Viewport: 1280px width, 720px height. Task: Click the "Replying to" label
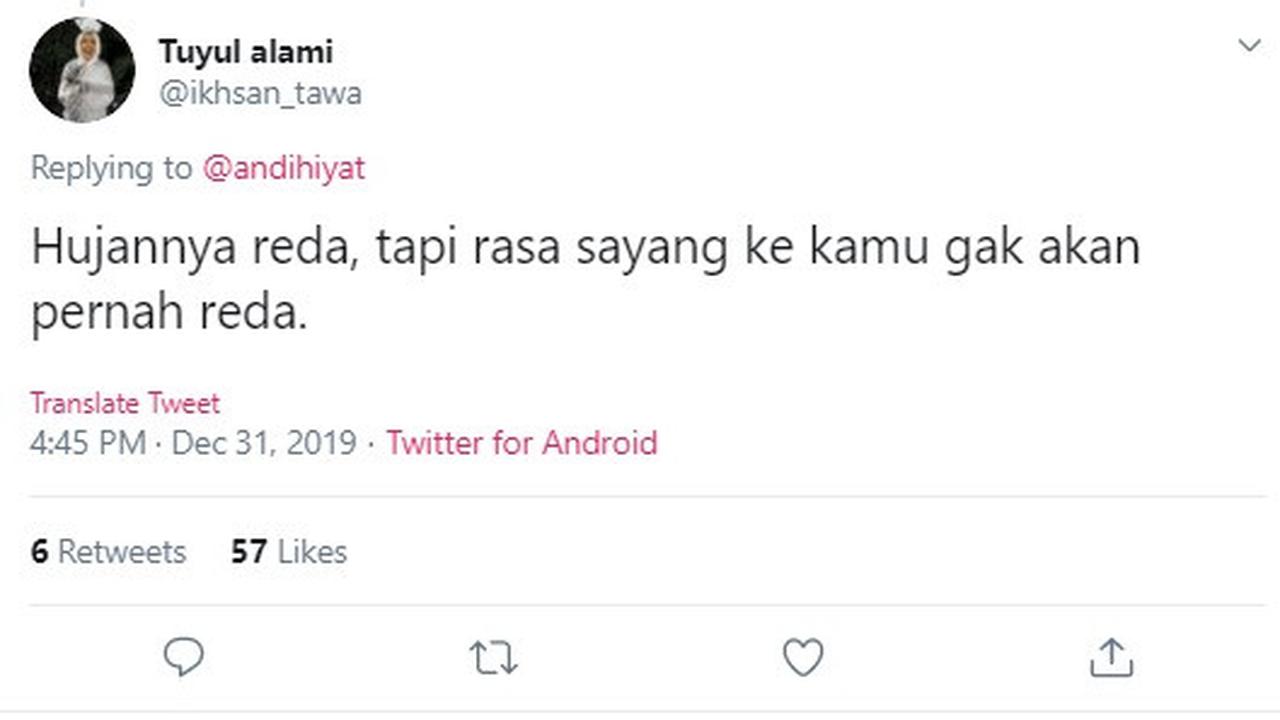[x=110, y=168]
